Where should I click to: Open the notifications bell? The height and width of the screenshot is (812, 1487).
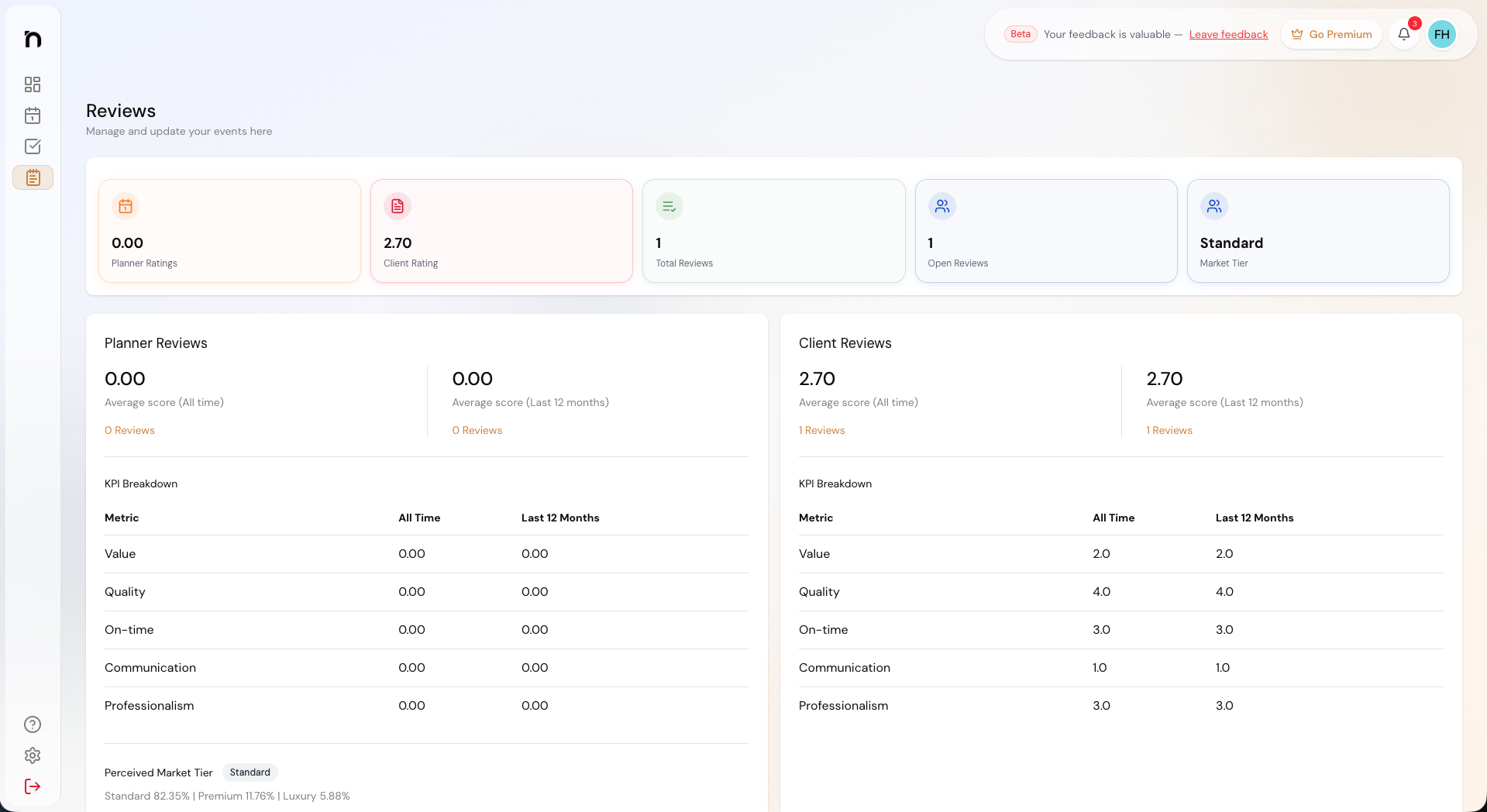click(1403, 34)
